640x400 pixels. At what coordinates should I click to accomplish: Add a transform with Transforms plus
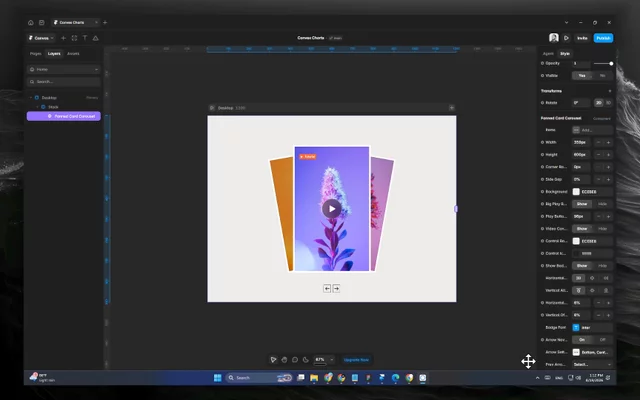610,91
